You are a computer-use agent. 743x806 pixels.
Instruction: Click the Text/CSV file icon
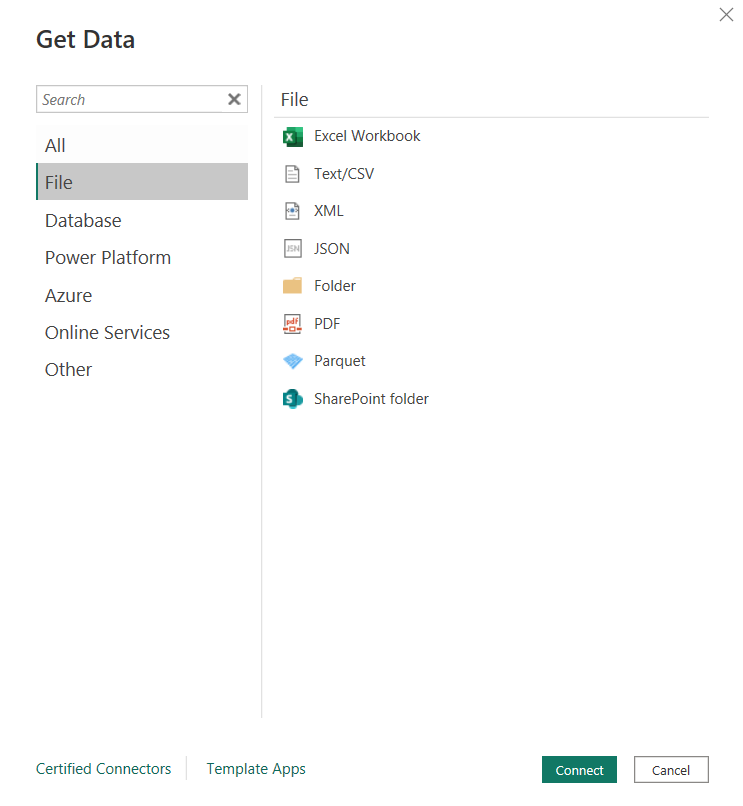tap(292, 174)
